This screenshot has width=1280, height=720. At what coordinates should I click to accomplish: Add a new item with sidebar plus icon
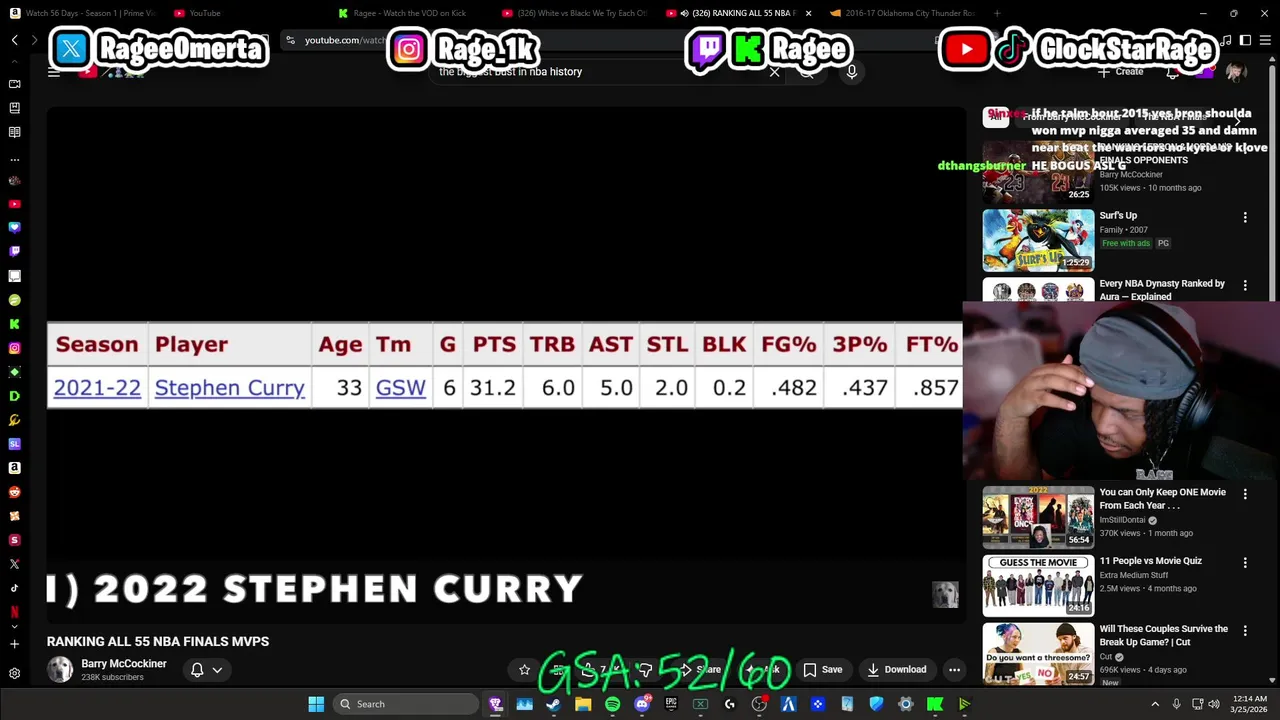point(14,644)
